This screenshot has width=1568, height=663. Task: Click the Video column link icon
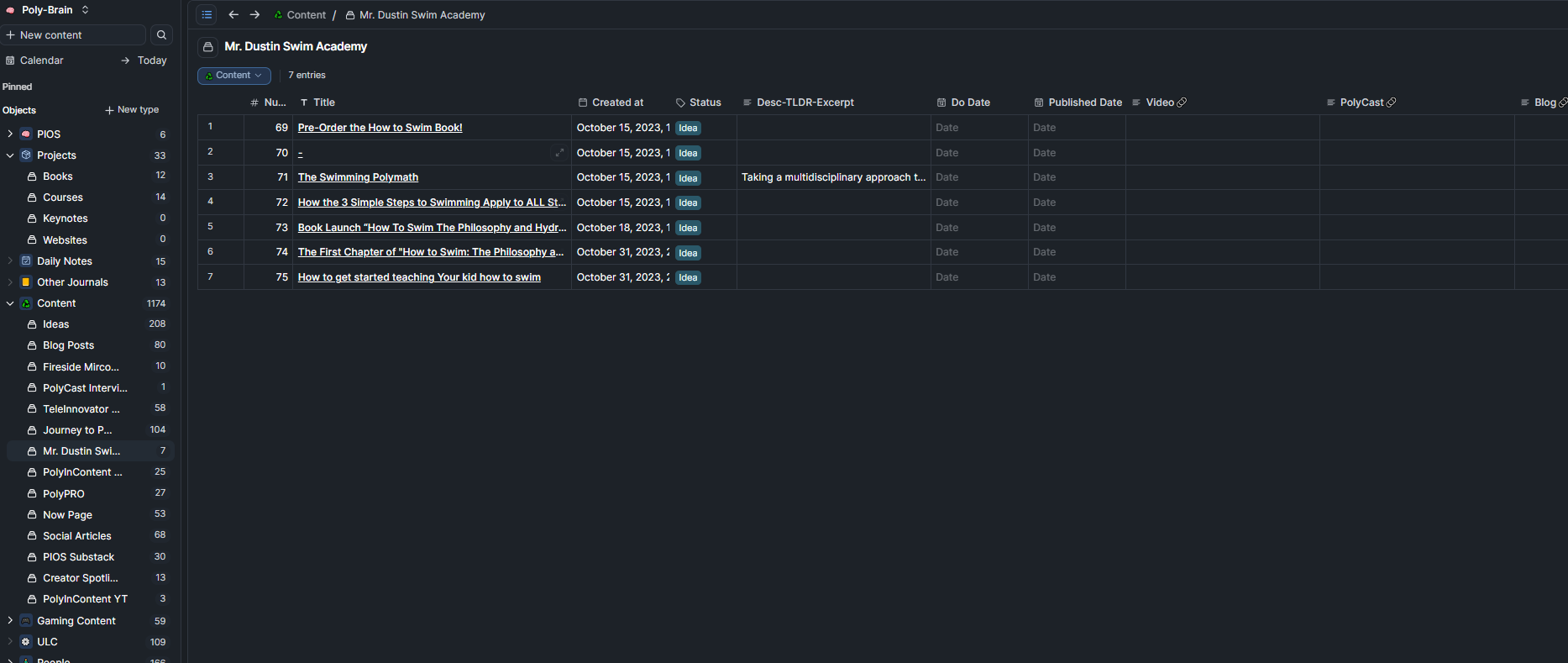tap(1182, 103)
